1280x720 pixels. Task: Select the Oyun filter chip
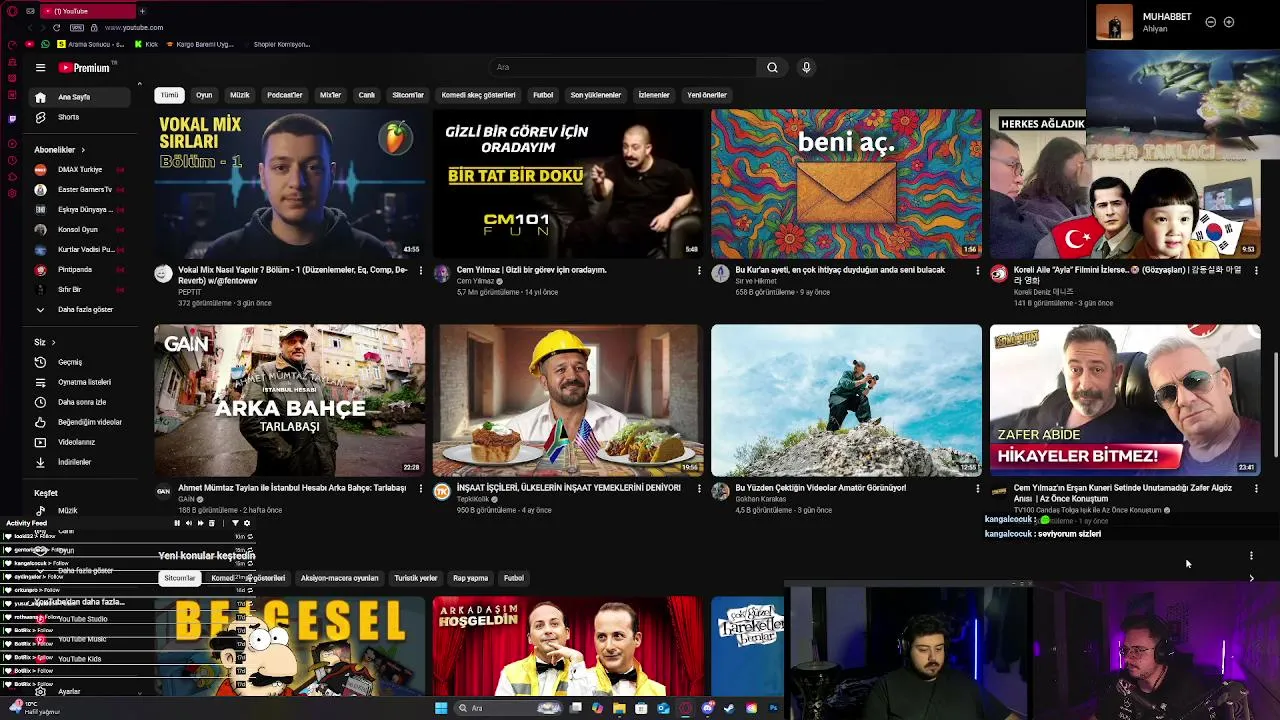(204, 95)
